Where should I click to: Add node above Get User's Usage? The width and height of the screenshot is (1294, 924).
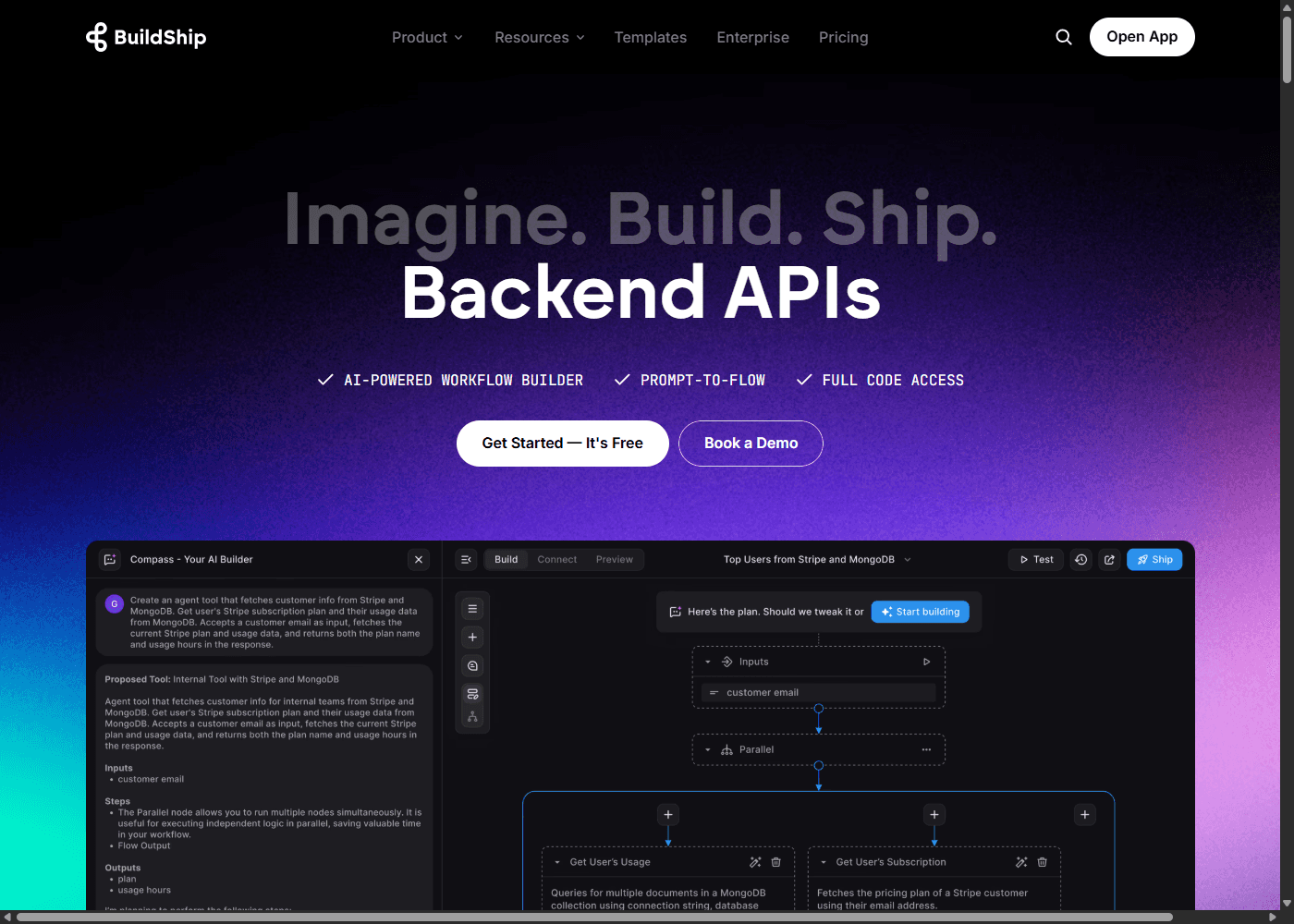[x=668, y=815]
